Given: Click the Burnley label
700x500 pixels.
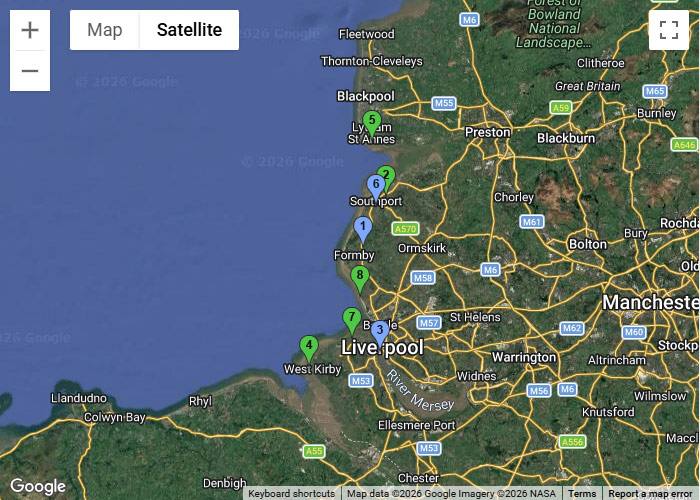Looking at the screenshot, I should click(657, 113).
